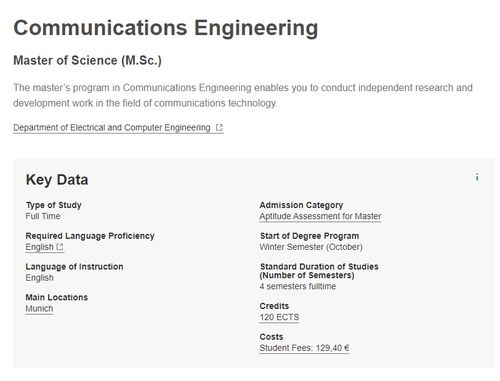Click the Admission Category label

click(x=301, y=205)
